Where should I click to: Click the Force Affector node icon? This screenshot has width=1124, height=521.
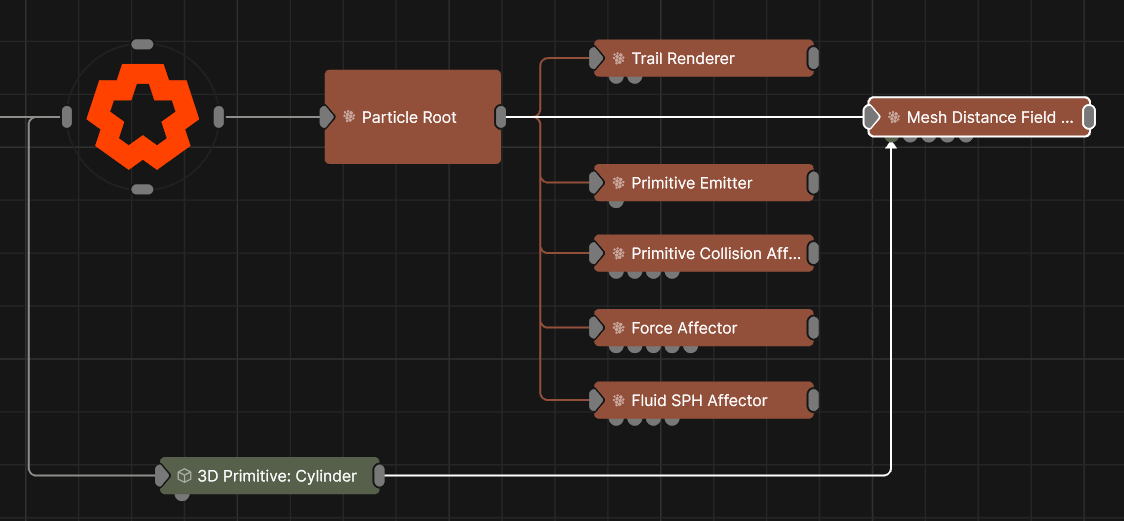point(619,328)
